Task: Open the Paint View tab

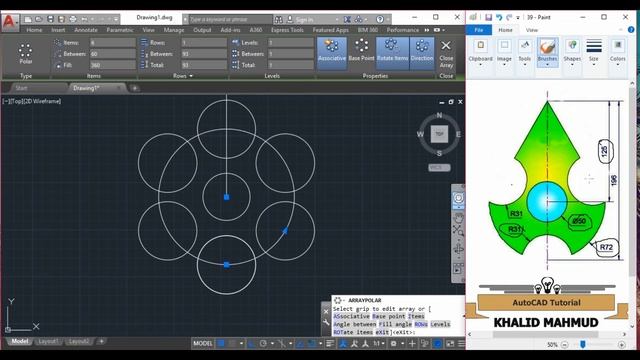Action: coord(532,30)
